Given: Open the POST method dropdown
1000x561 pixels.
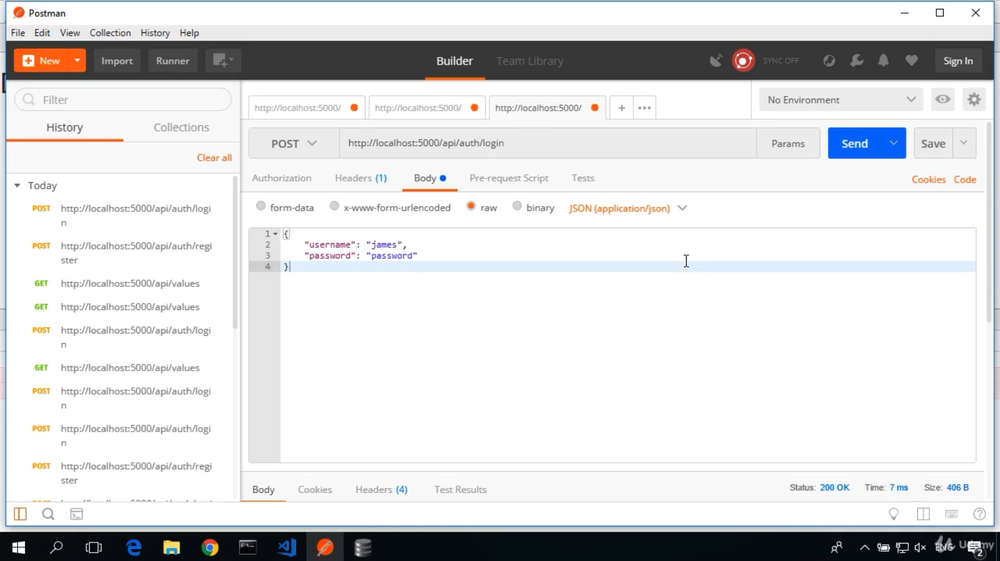Looking at the screenshot, I should coord(293,143).
